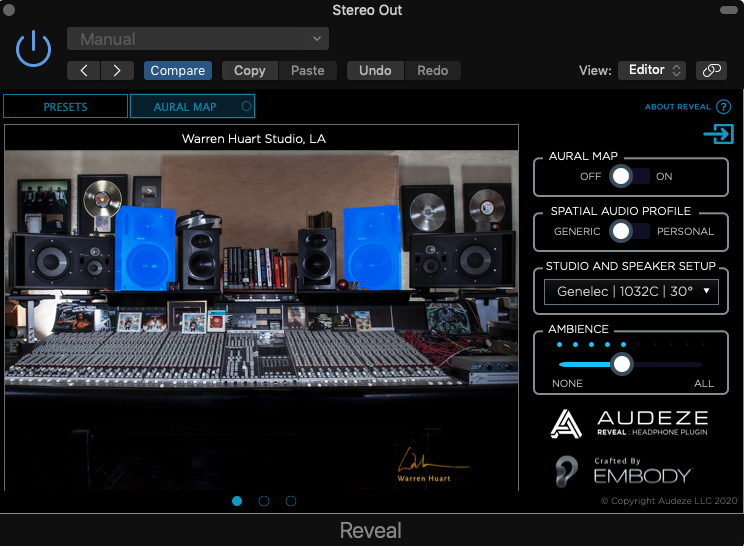This screenshot has height=546, width=744.
Task: Open the Genelec 1032C 30° speaker dropdown
Action: tap(631, 291)
